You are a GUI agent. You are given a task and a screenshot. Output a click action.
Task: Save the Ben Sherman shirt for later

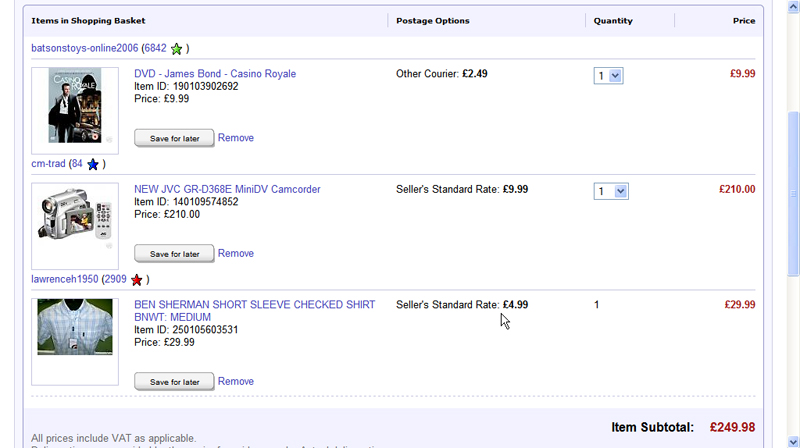(174, 381)
